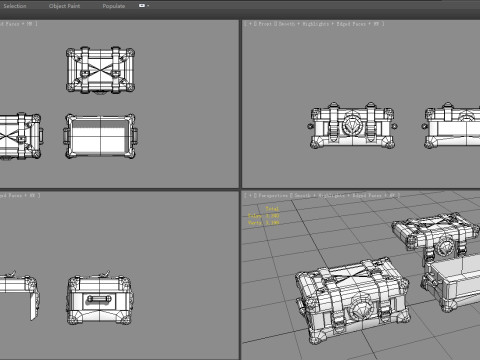Click the Verts count statistic

pyautogui.click(x=263, y=223)
